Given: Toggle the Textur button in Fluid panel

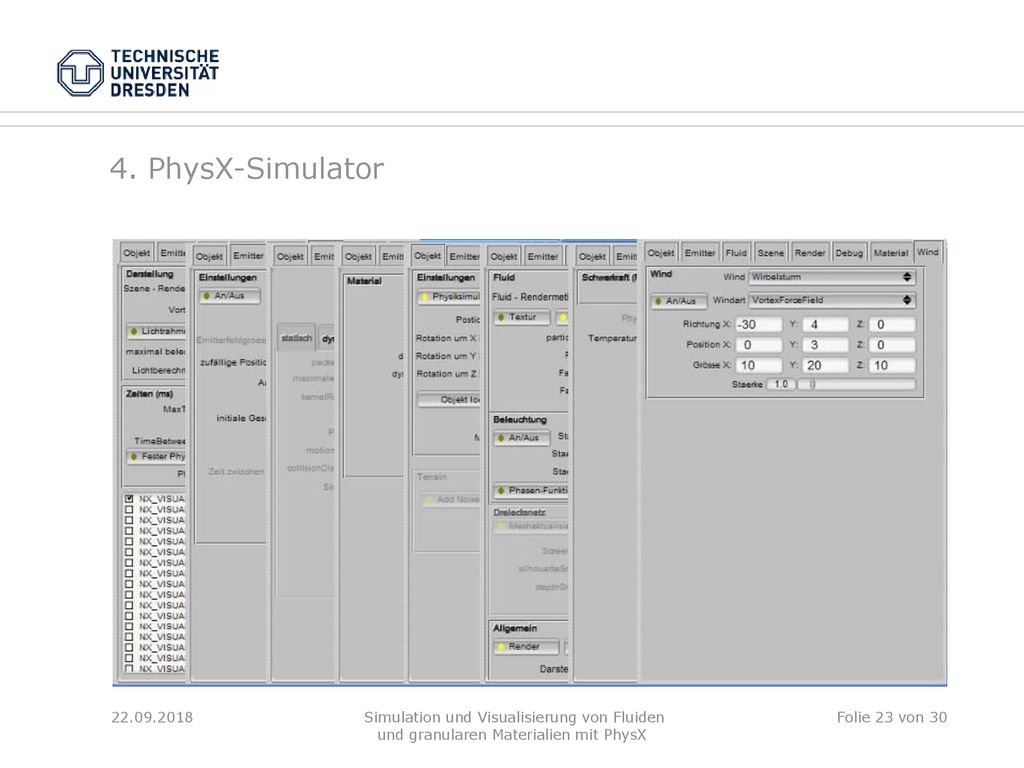Looking at the screenshot, I should pyautogui.click(x=522, y=317).
